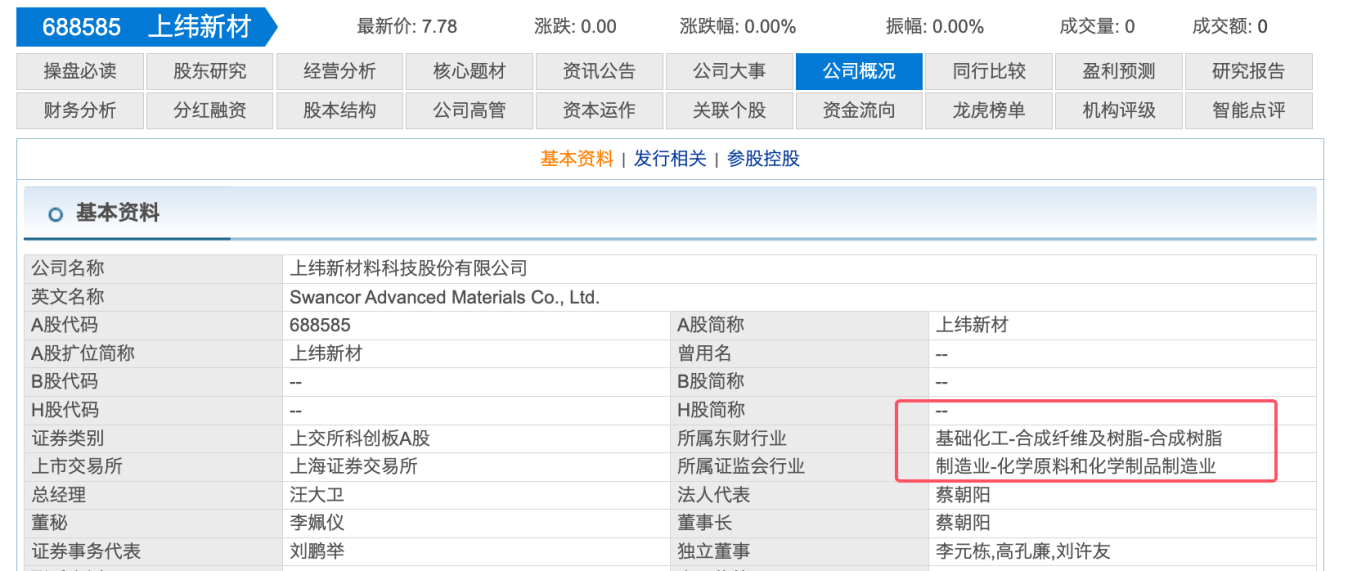Select company name 上纬新材料科技股份有限公司
The height and width of the screenshot is (571, 1366).
pos(408,268)
